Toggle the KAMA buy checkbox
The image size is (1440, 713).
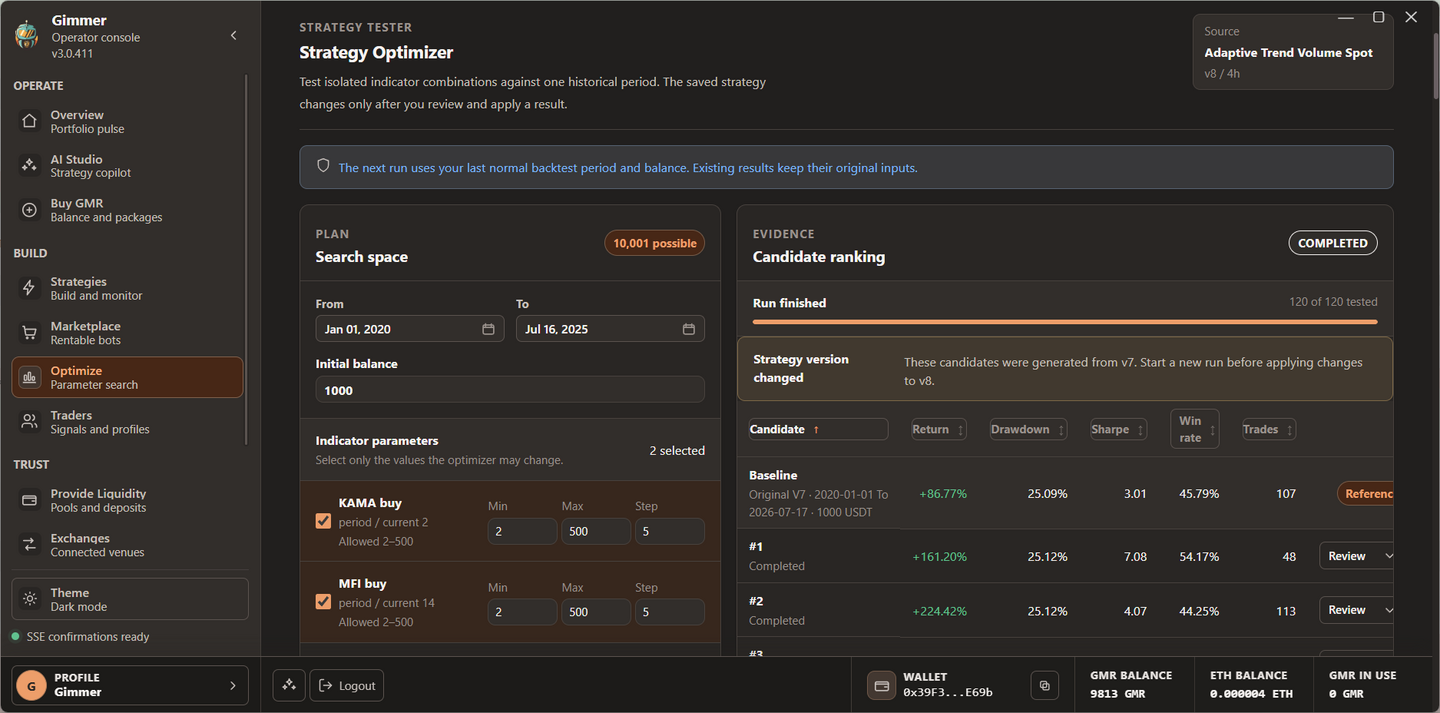(323, 521)
